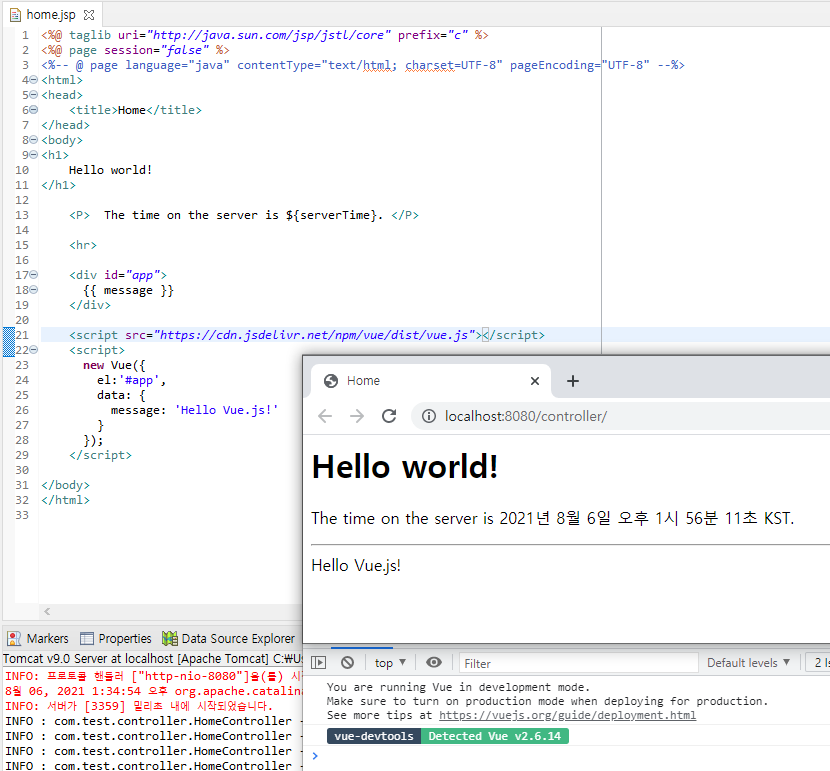The width and height of the screenshot is (830, 771).
Task: Click the 'Hello Vue.js!' string on line 26
Action: coord(227,410)
